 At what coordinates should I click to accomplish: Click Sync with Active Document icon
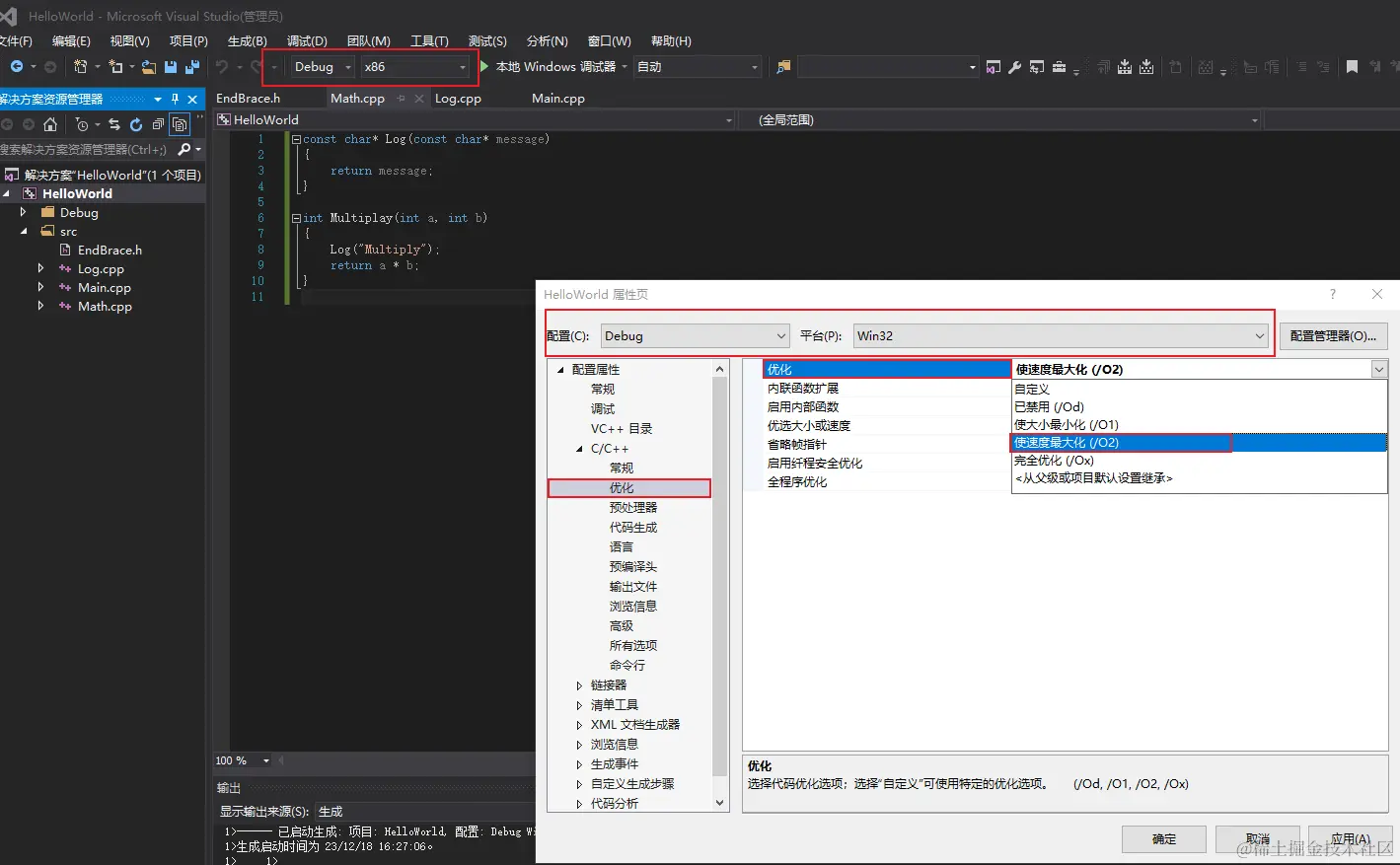[x=114, y=124]
